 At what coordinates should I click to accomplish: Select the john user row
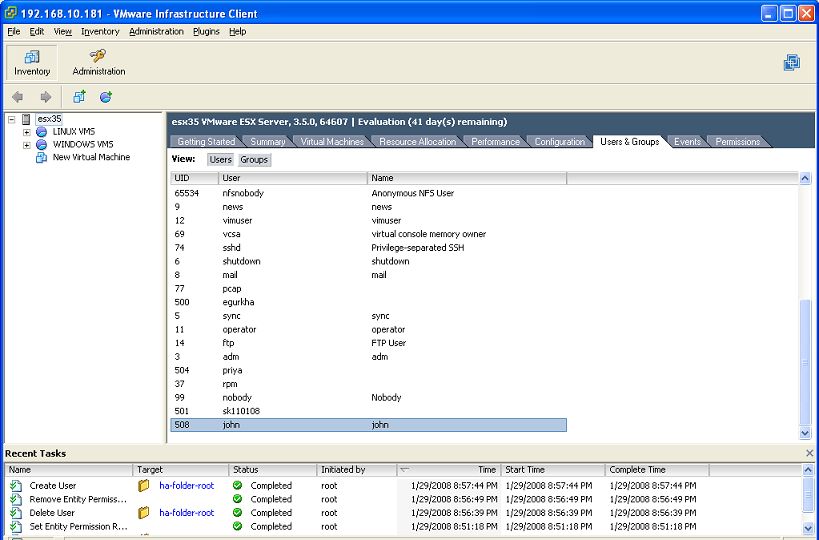coord(369,425)
